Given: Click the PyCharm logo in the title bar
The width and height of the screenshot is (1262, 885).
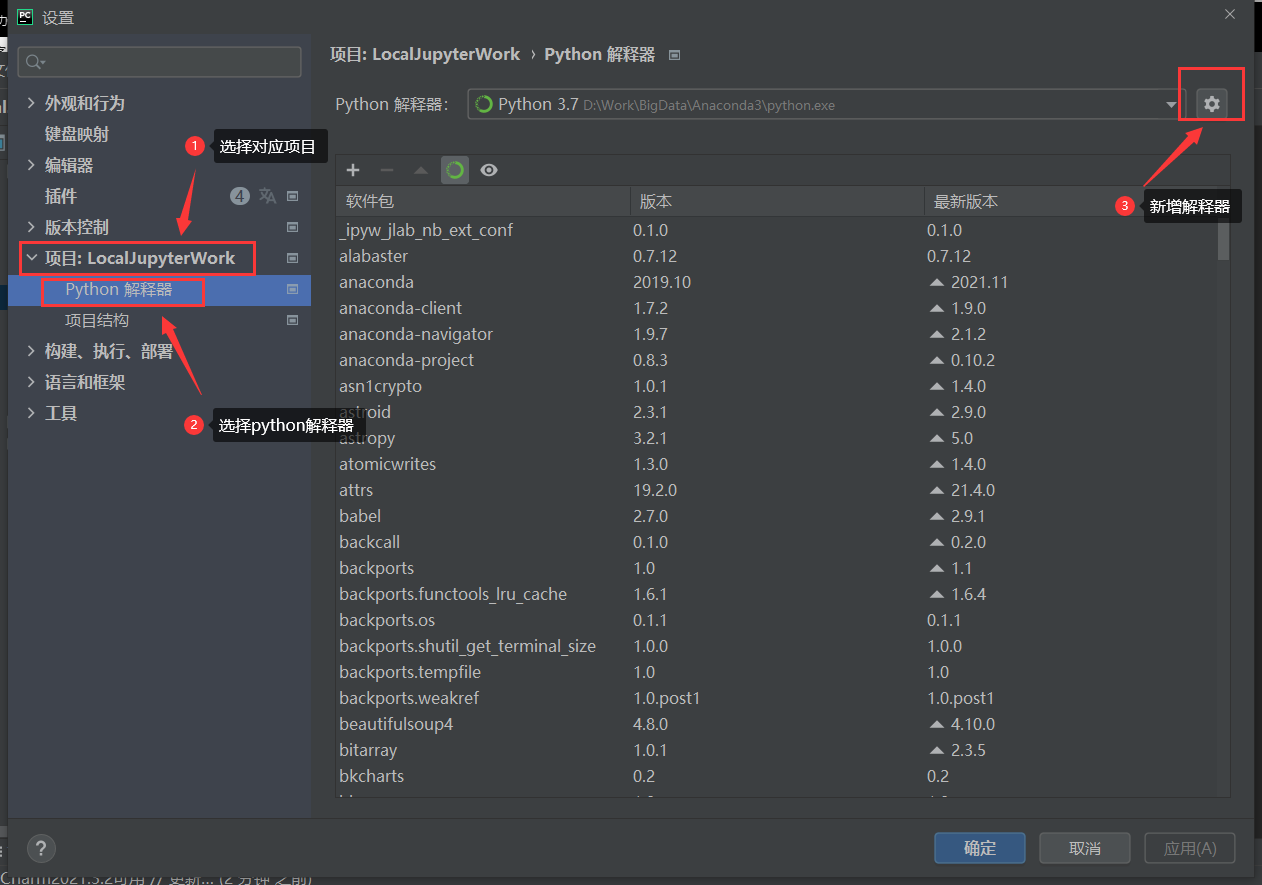Looking at the screenshot, I should [x=25, y=16].
